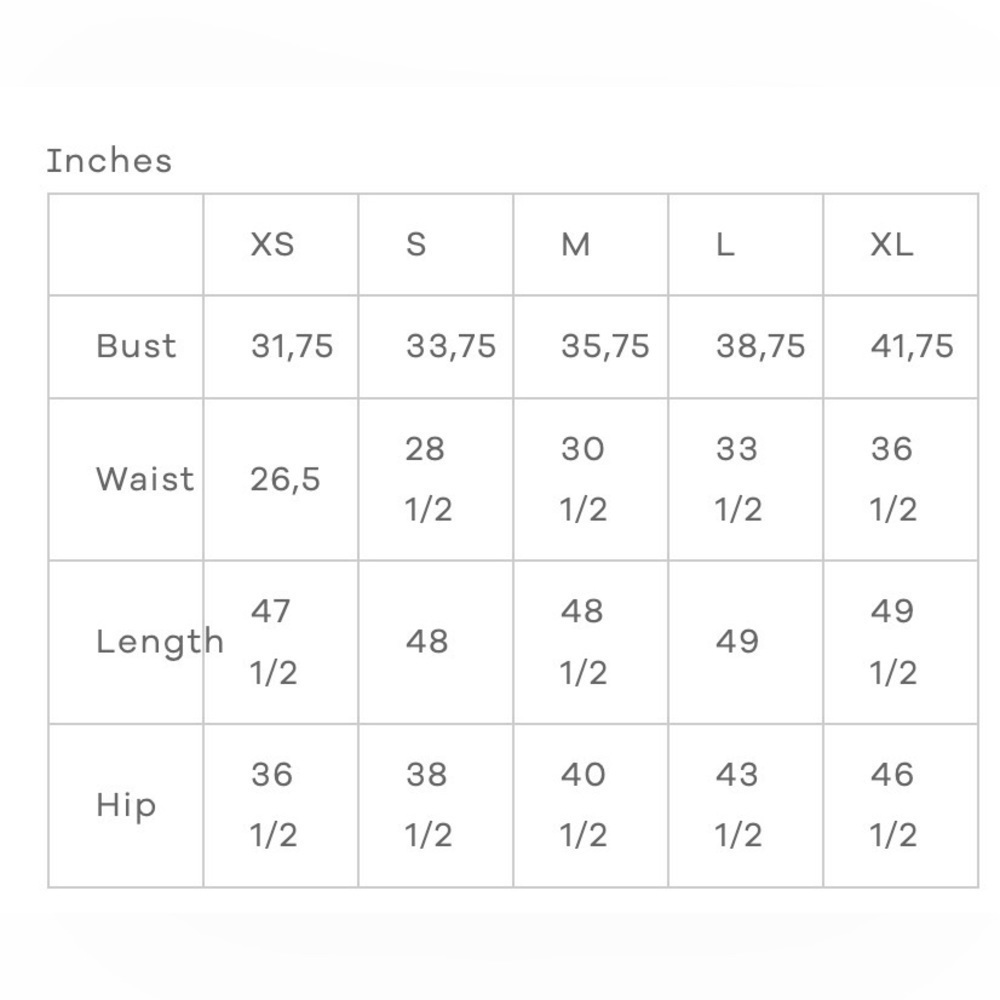The height and width of the screenshot is (1000, 1000).
Task: Click the L length value 49
Action: tap(737, 642)
